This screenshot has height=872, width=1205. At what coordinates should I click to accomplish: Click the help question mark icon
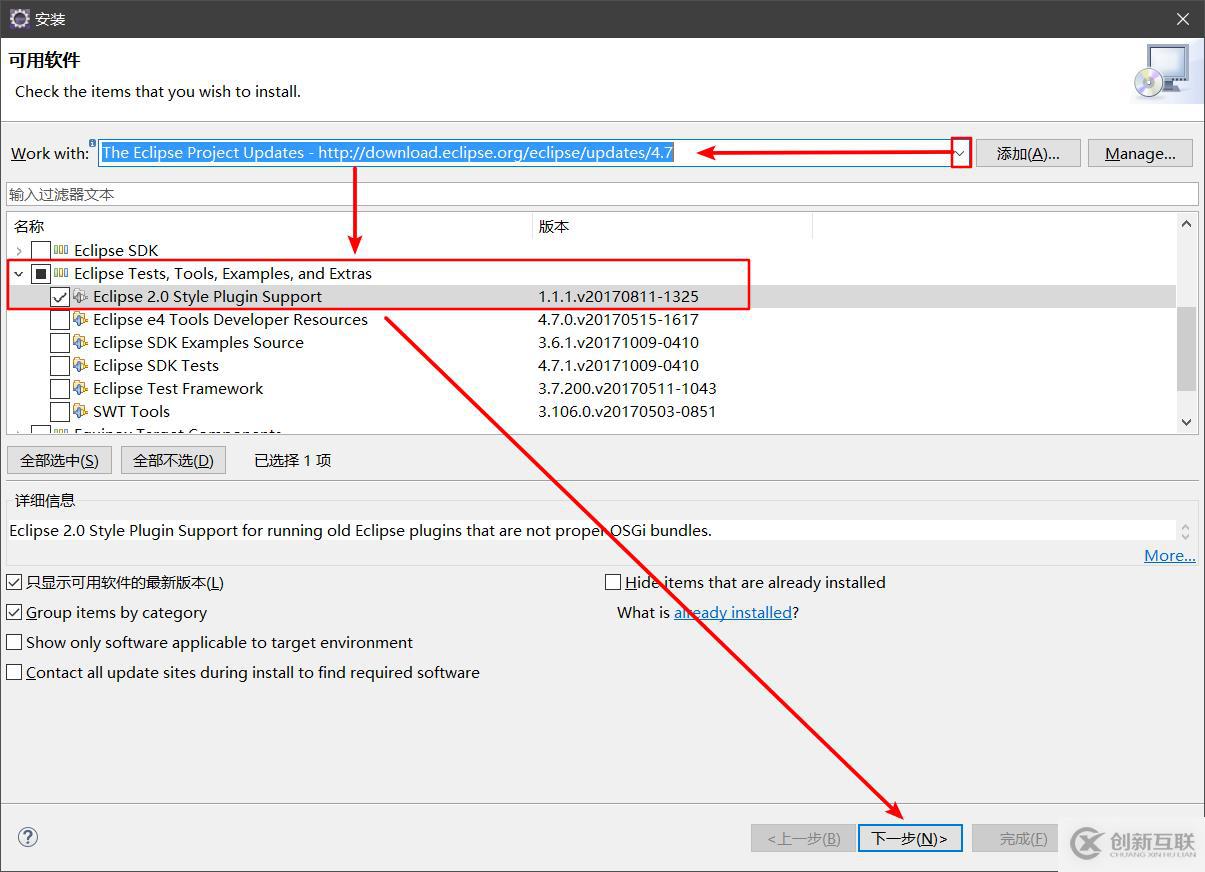(28, 837)
